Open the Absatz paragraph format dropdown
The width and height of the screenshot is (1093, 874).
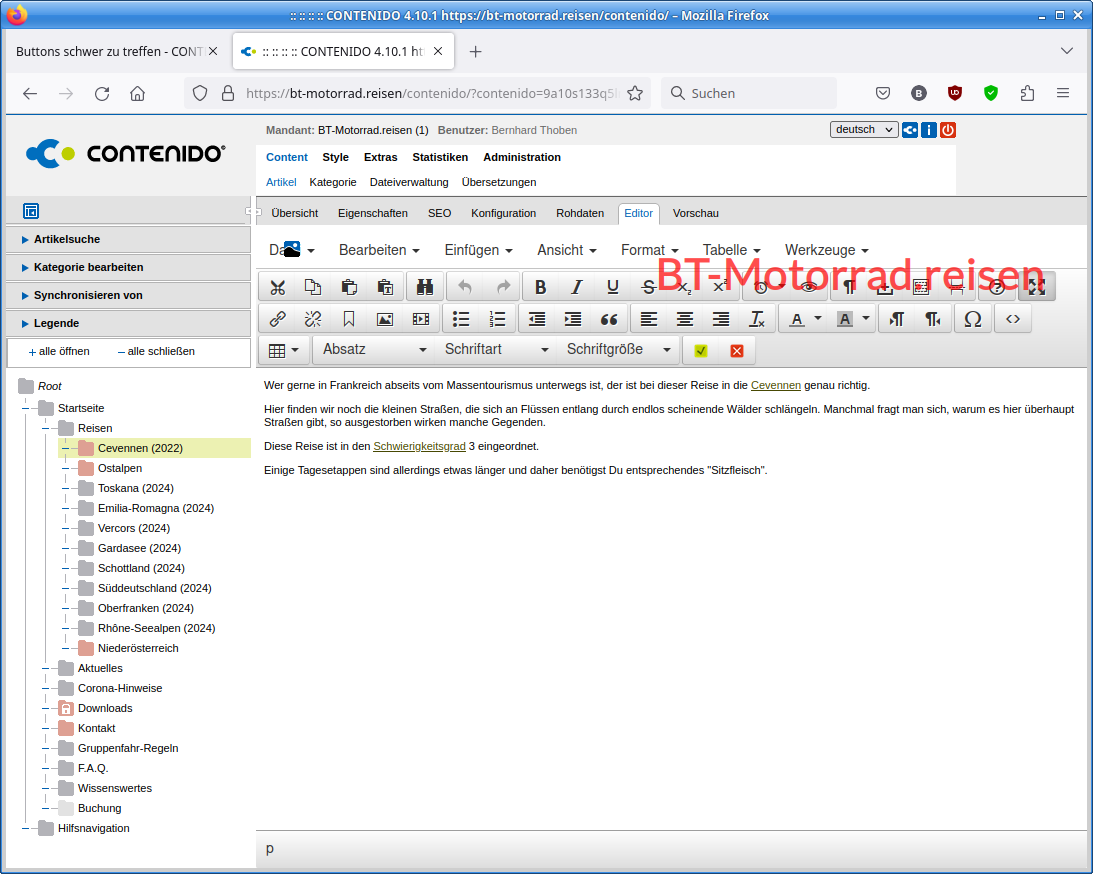(x=374, y=349)
